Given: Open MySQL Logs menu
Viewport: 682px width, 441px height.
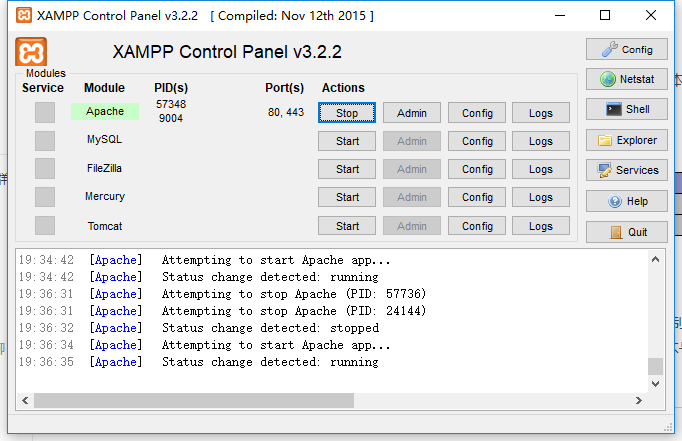Looking at the screenshot, I should click(541, 141).
